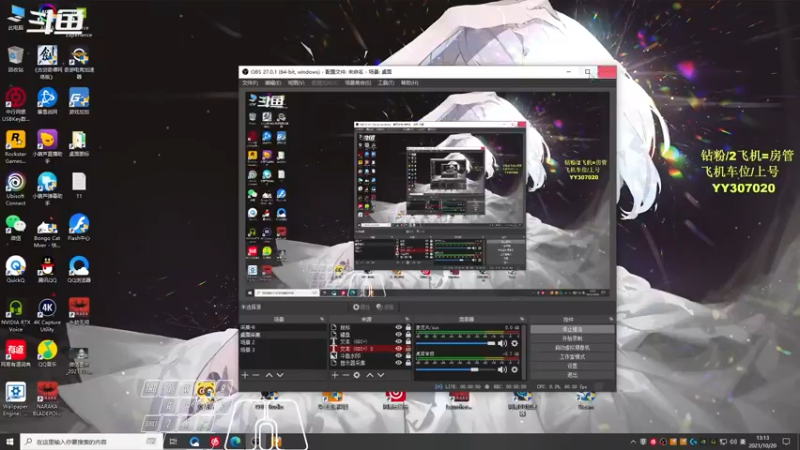This screenshot has height=450, width=800.
Task: Open source properties gear below the sources list
Action: pos(357,375)
